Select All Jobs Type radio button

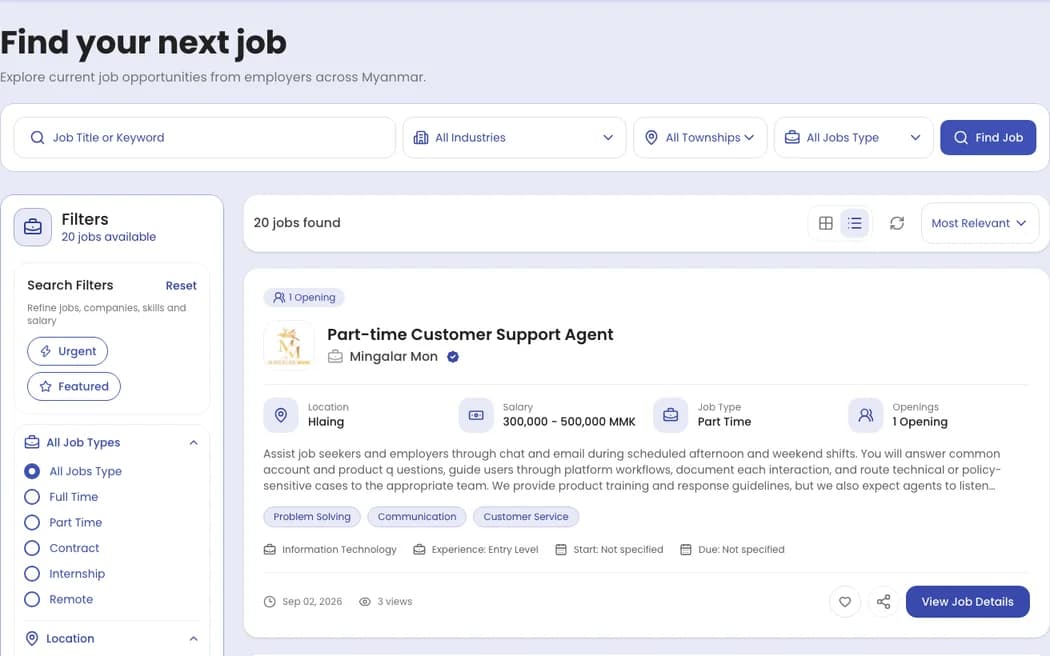[x=32, y=471]
